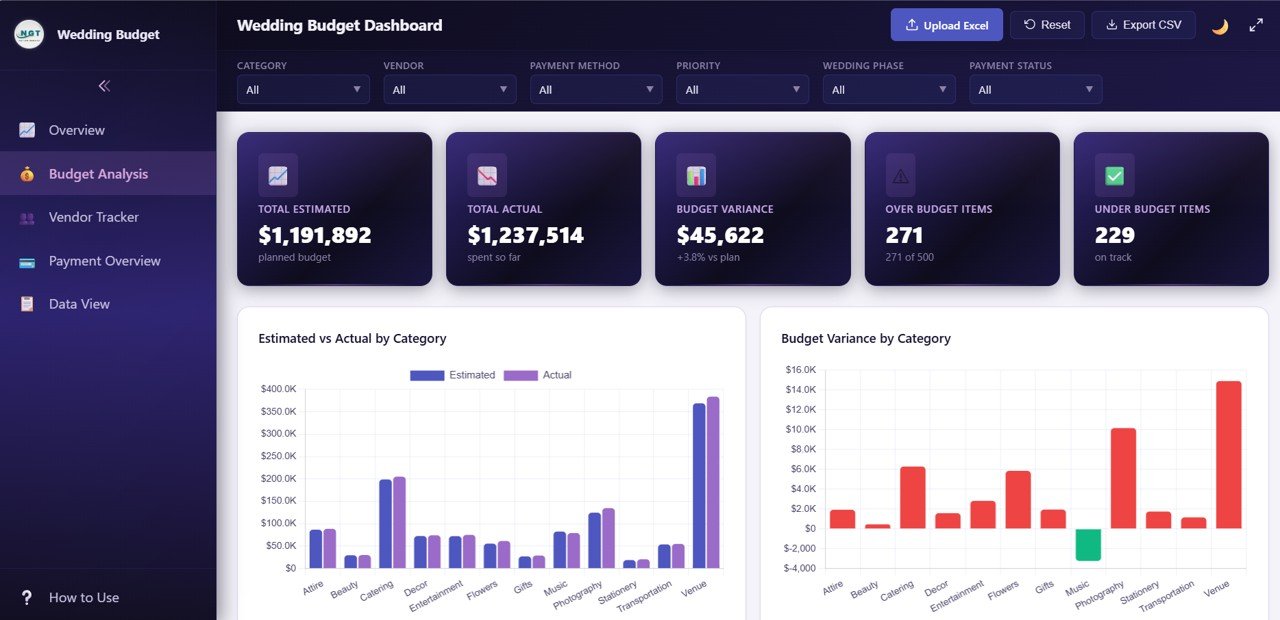The width and height of the screenshot is (1280, 620).
Task: Open the Payment Status dropdown
Action: click(x=1035, y=90)
